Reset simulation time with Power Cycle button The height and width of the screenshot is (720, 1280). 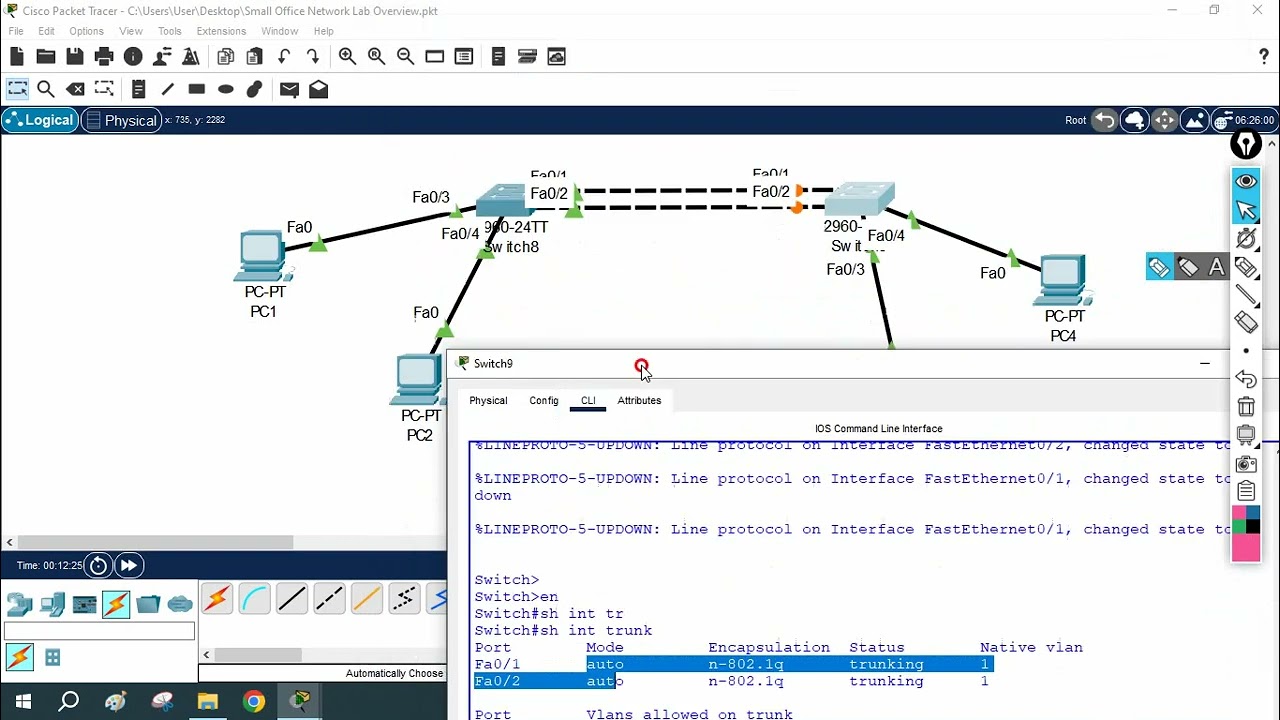pos(98,565)
